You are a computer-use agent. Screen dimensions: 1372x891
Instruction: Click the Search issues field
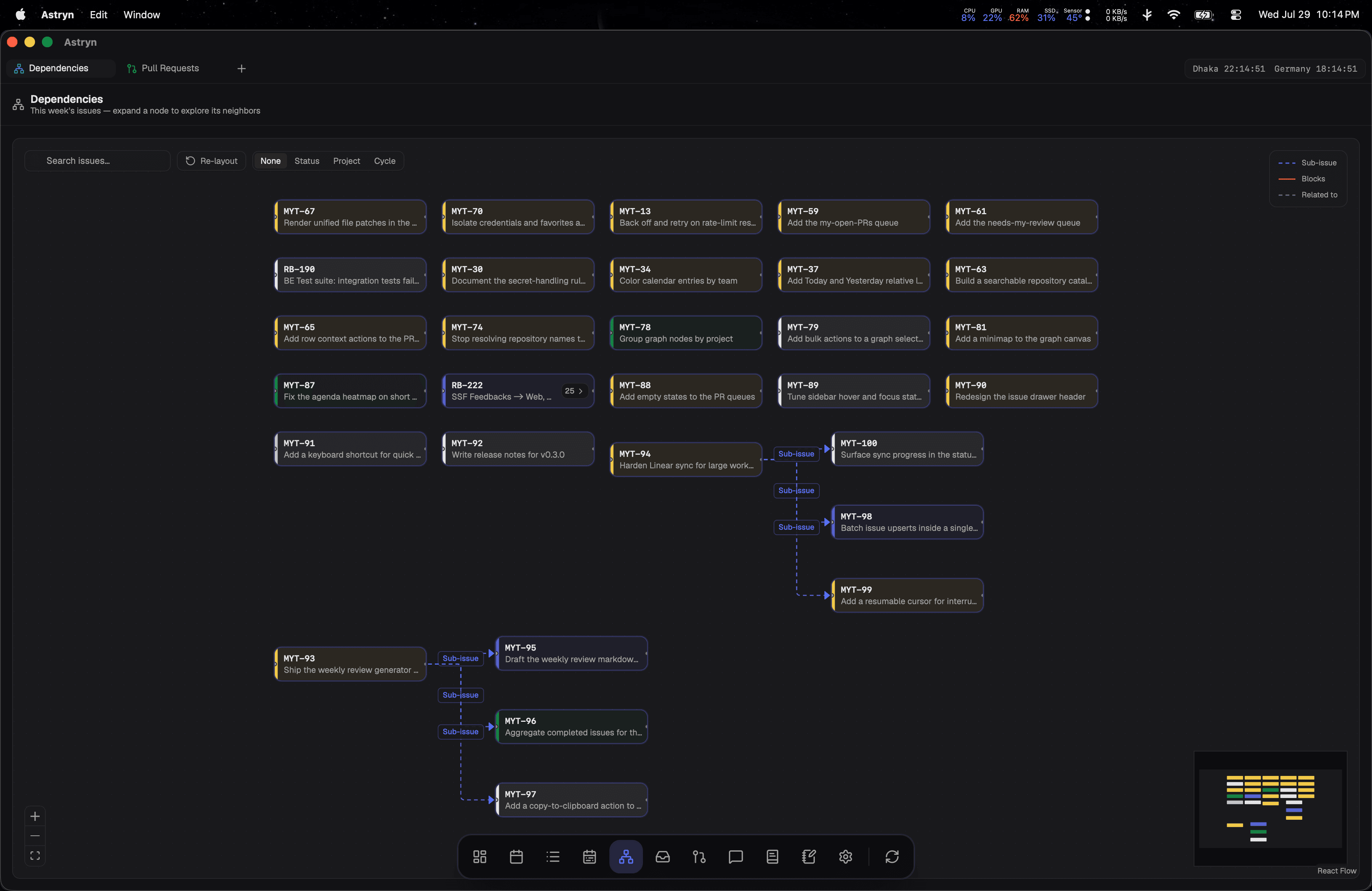point(98,161)
